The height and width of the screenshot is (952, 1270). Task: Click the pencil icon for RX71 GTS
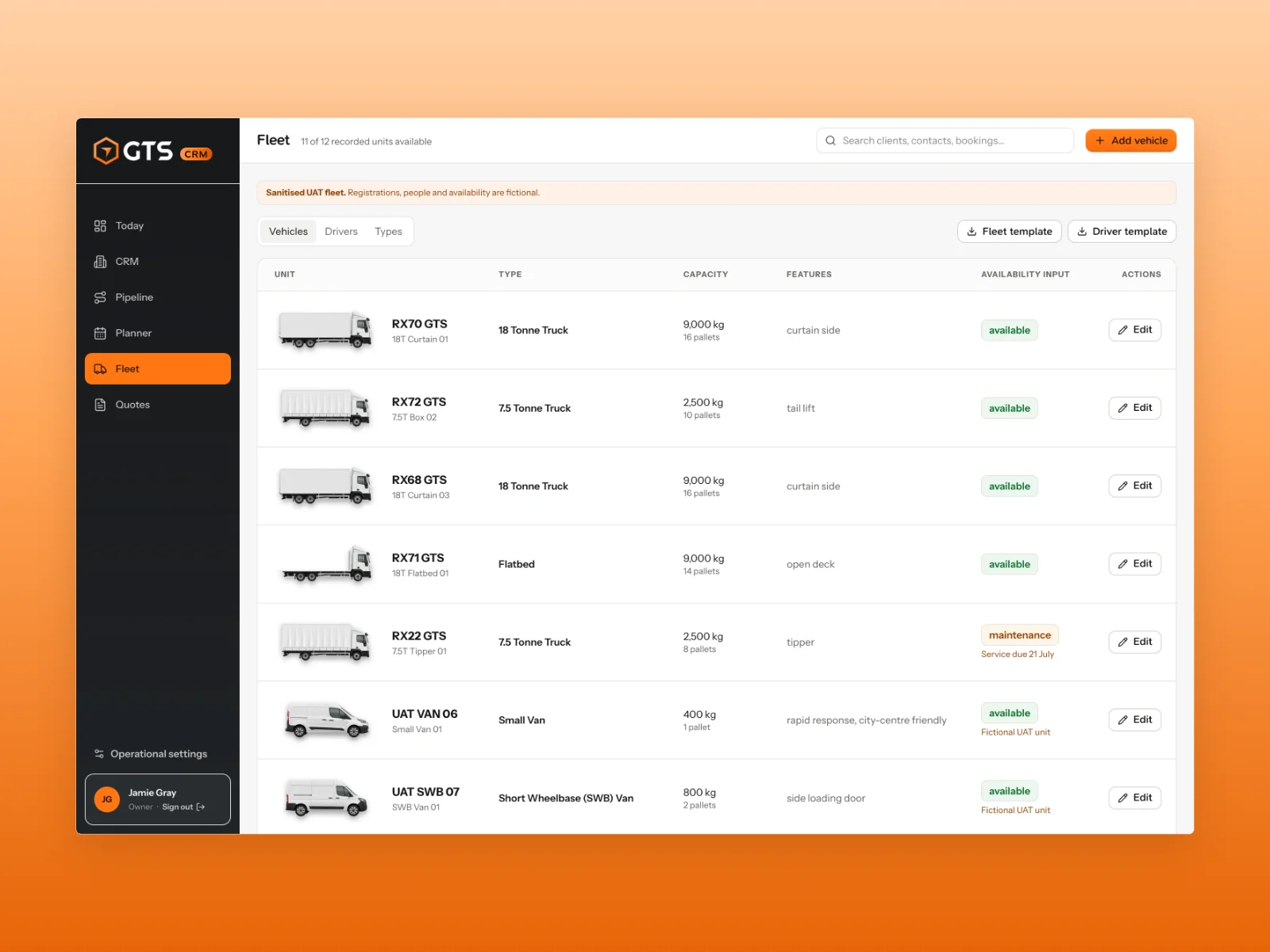coord(1123,564)
